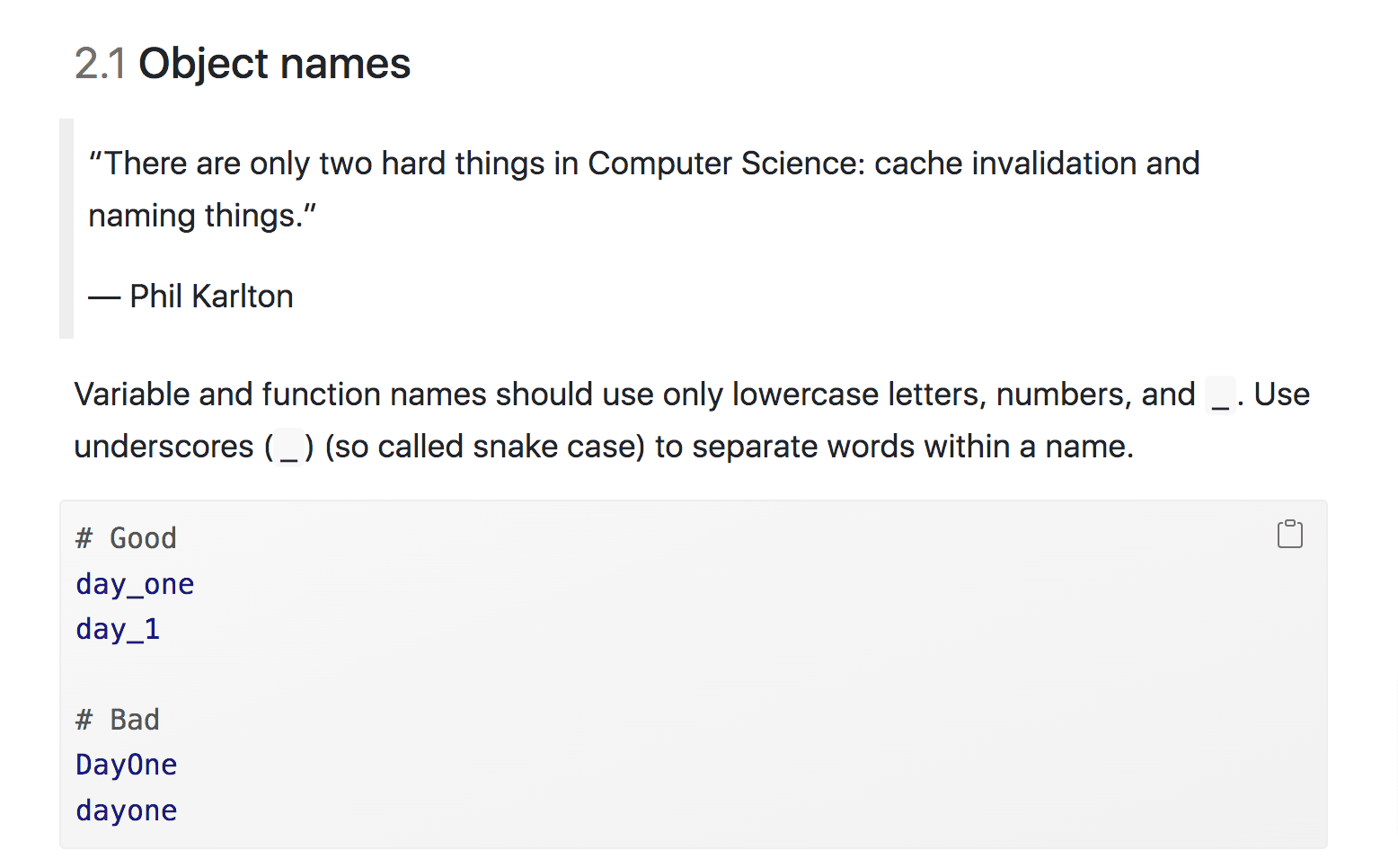Click the 2.1 section number anchor
This screenshot has height=868, width=1398.
click(x=99, y=62)
